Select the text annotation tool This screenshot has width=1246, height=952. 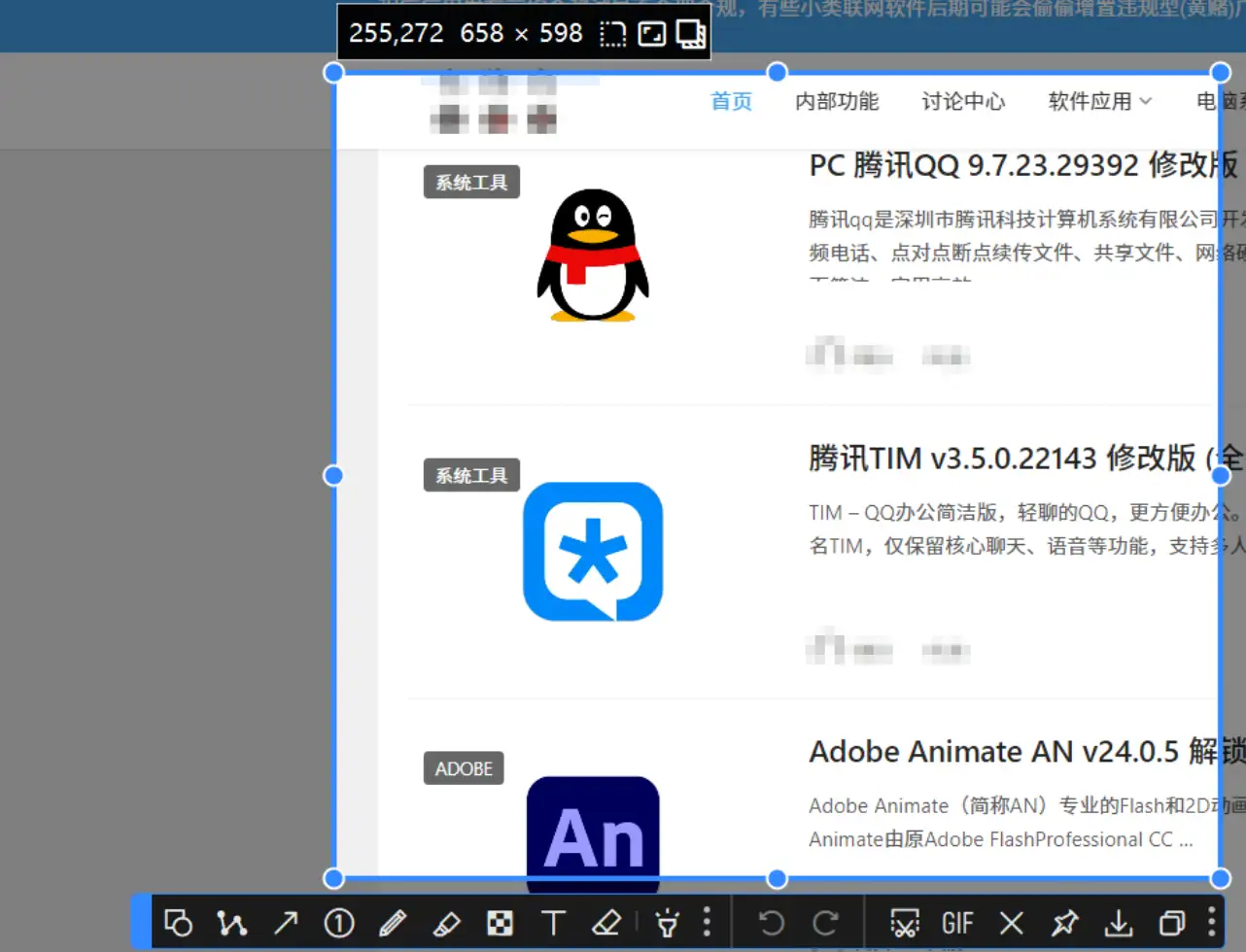click(553, 922)
